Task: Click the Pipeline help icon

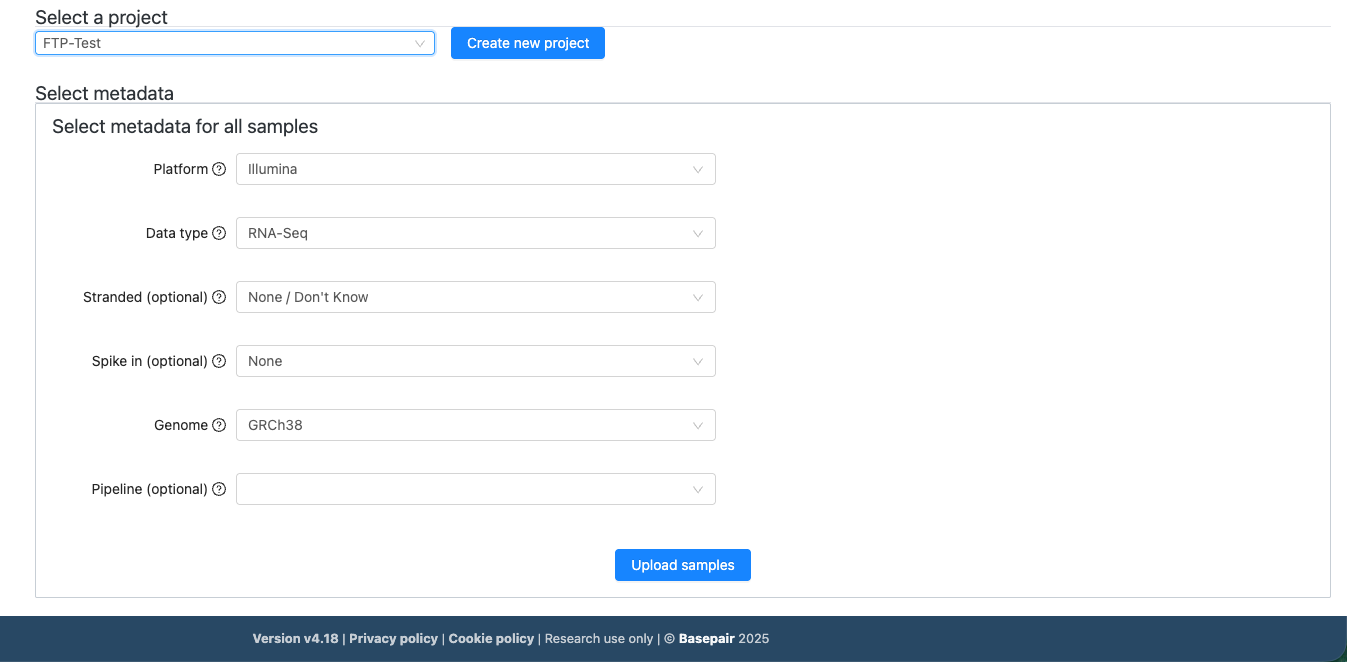Action: [220, 489]
